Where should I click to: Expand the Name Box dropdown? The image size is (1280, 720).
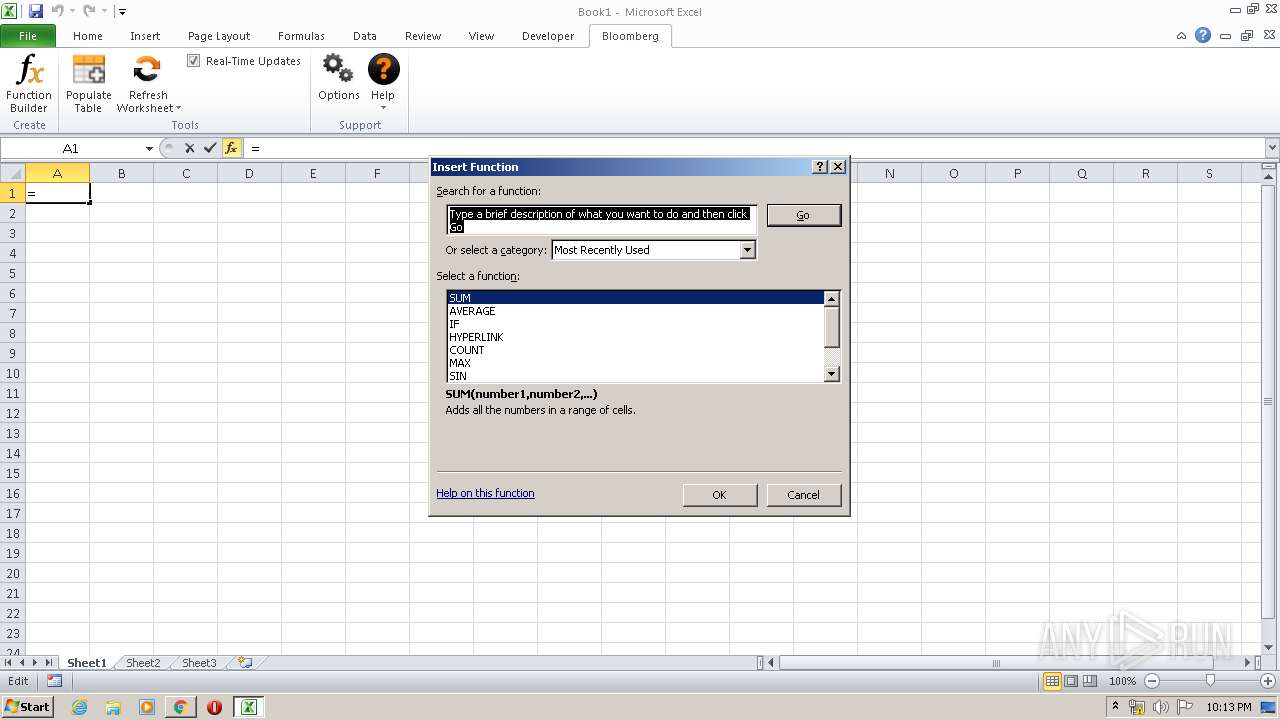(x=149, y=148)
